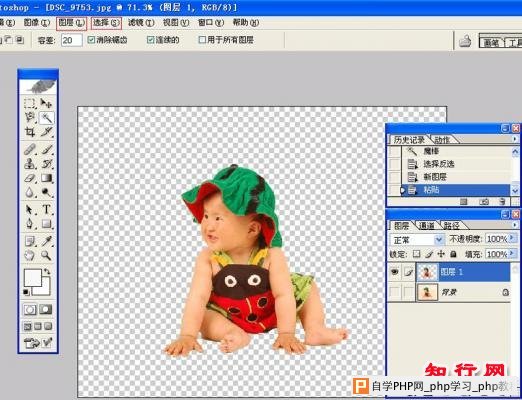Screen dimensions: 522x400
Task: Click the delete state trash icon in History
Action: 502,201
